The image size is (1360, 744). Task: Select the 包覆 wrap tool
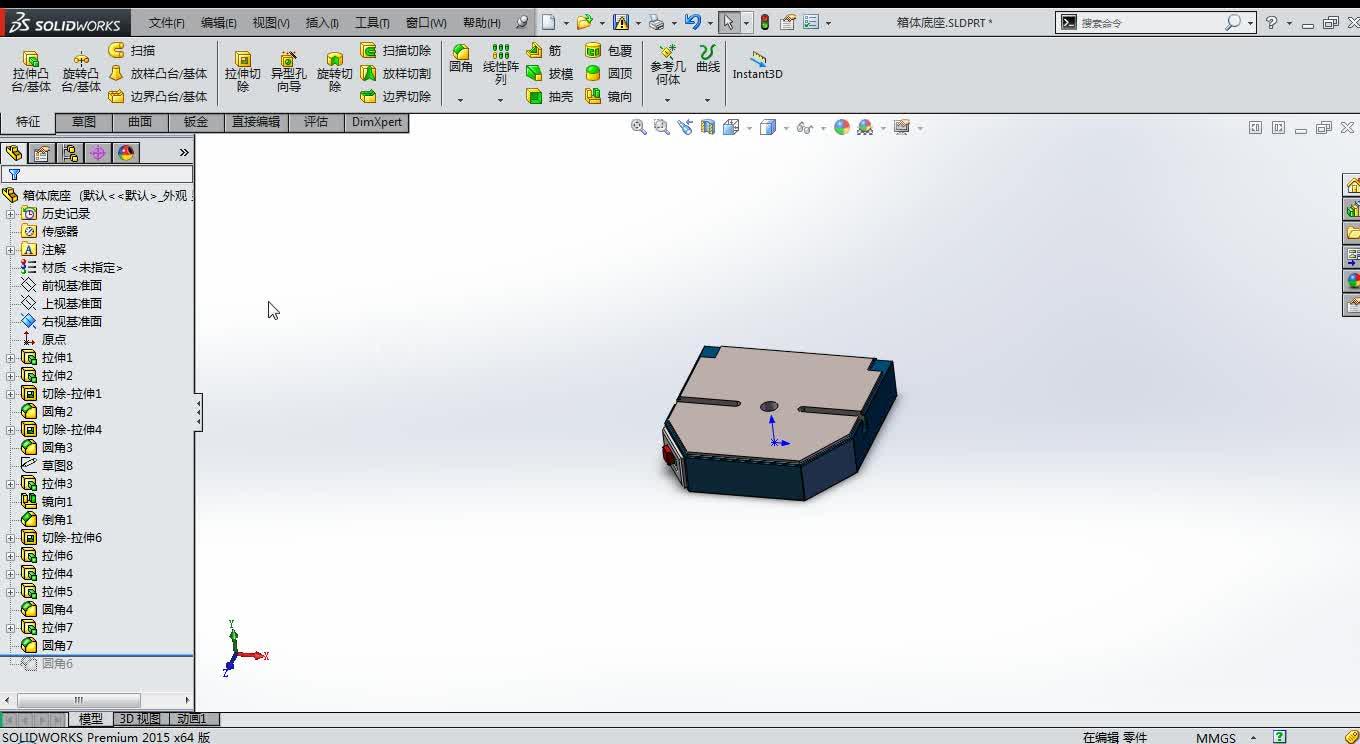(x=609, y=50)
